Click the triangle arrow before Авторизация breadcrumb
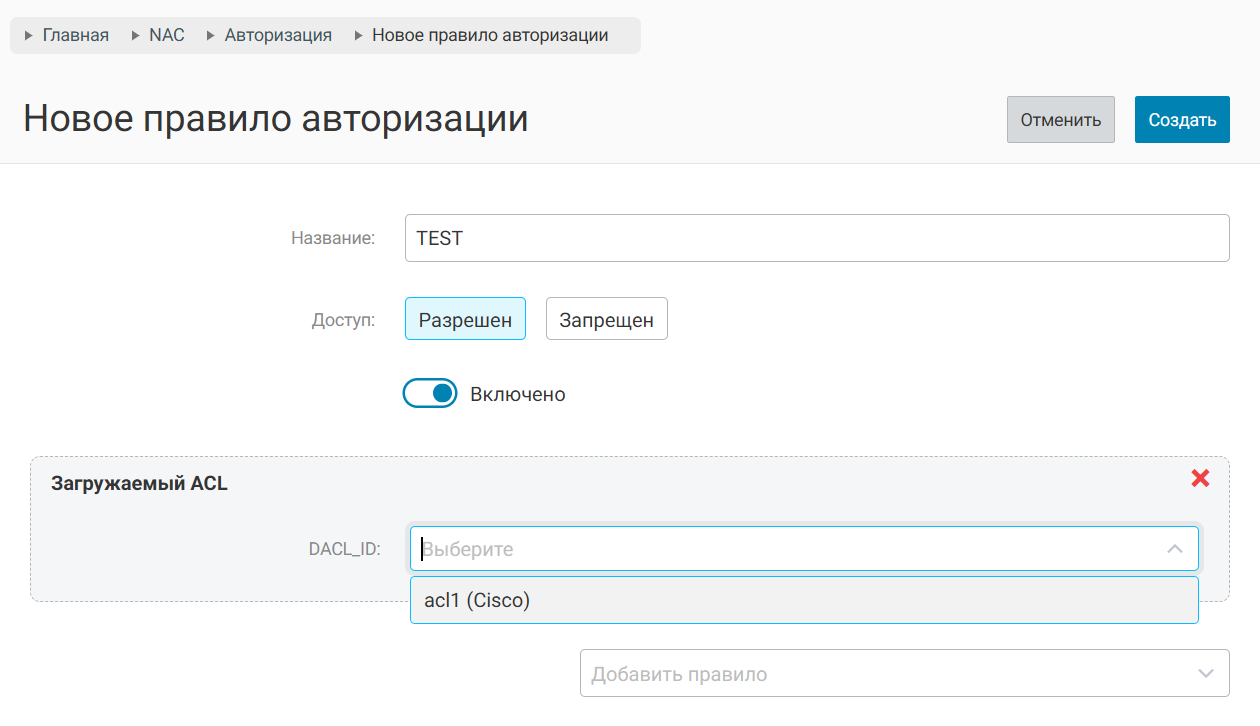The width and height of the screenshot is (1260, 726). pos(211,35)
